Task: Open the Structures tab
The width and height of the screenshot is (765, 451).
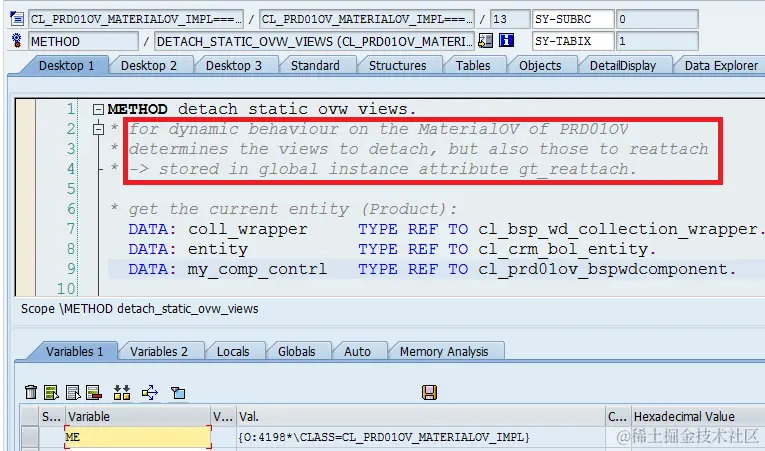Action: click(397, 65)
